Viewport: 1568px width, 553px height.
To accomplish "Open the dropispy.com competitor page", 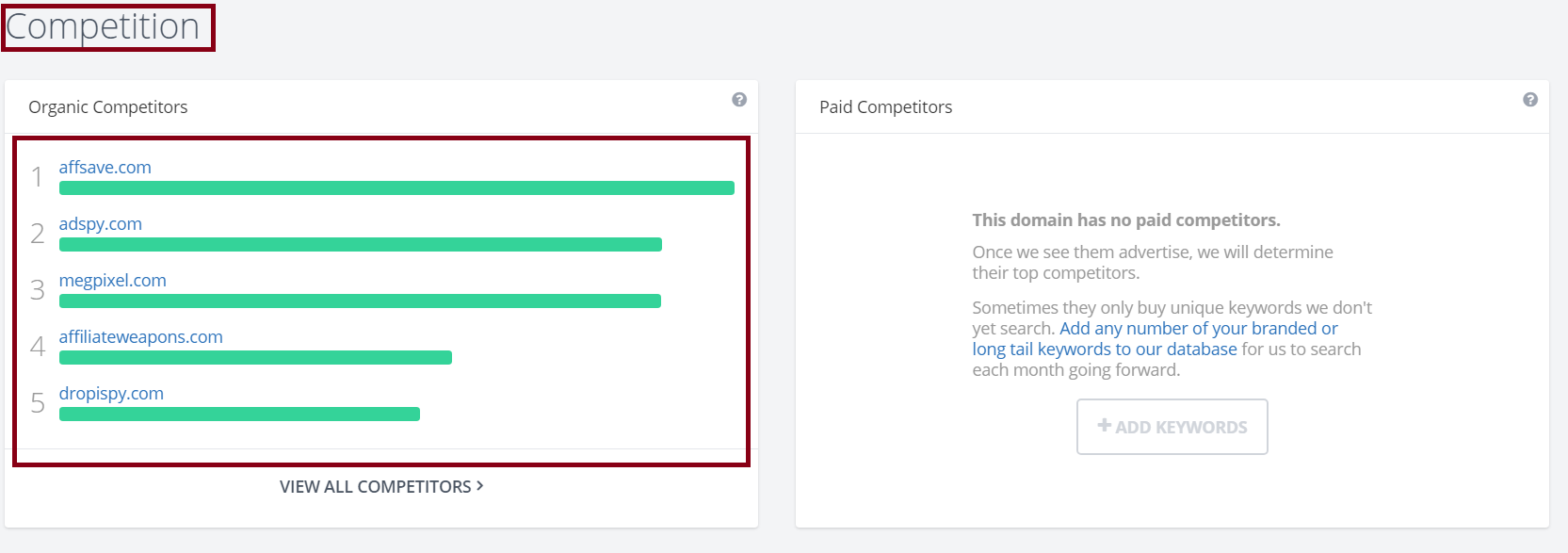I will [110, 393].
